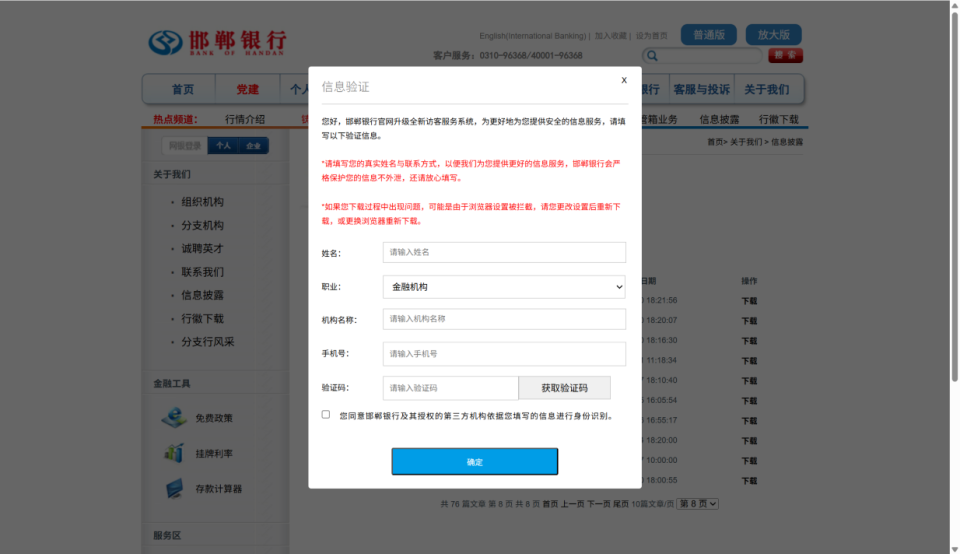Image resolution: width=960 pixels, height=554 pixels.
Task: Open the 党建 navigation tab
Action: pyautogui.click(x=247, y=89)
